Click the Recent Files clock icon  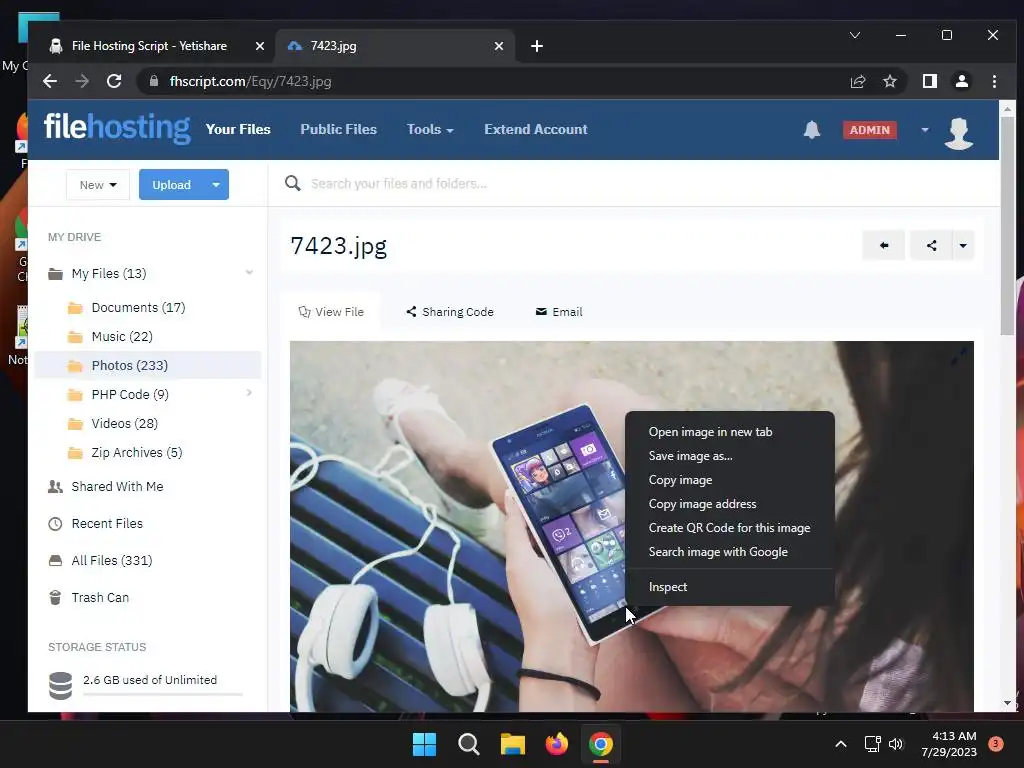click(x=56, y=524)
